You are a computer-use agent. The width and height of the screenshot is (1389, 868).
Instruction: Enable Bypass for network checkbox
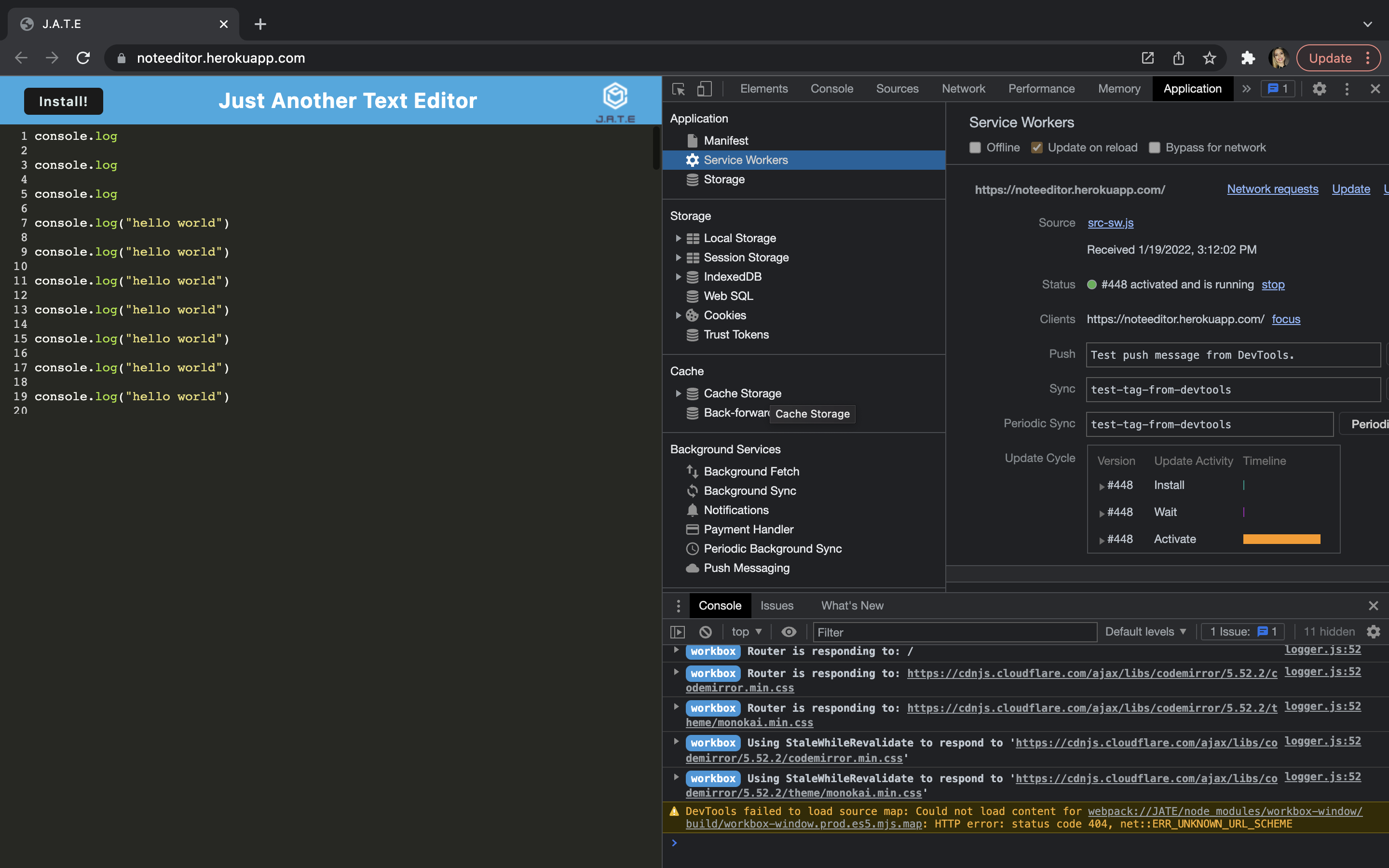(1154, 148)
